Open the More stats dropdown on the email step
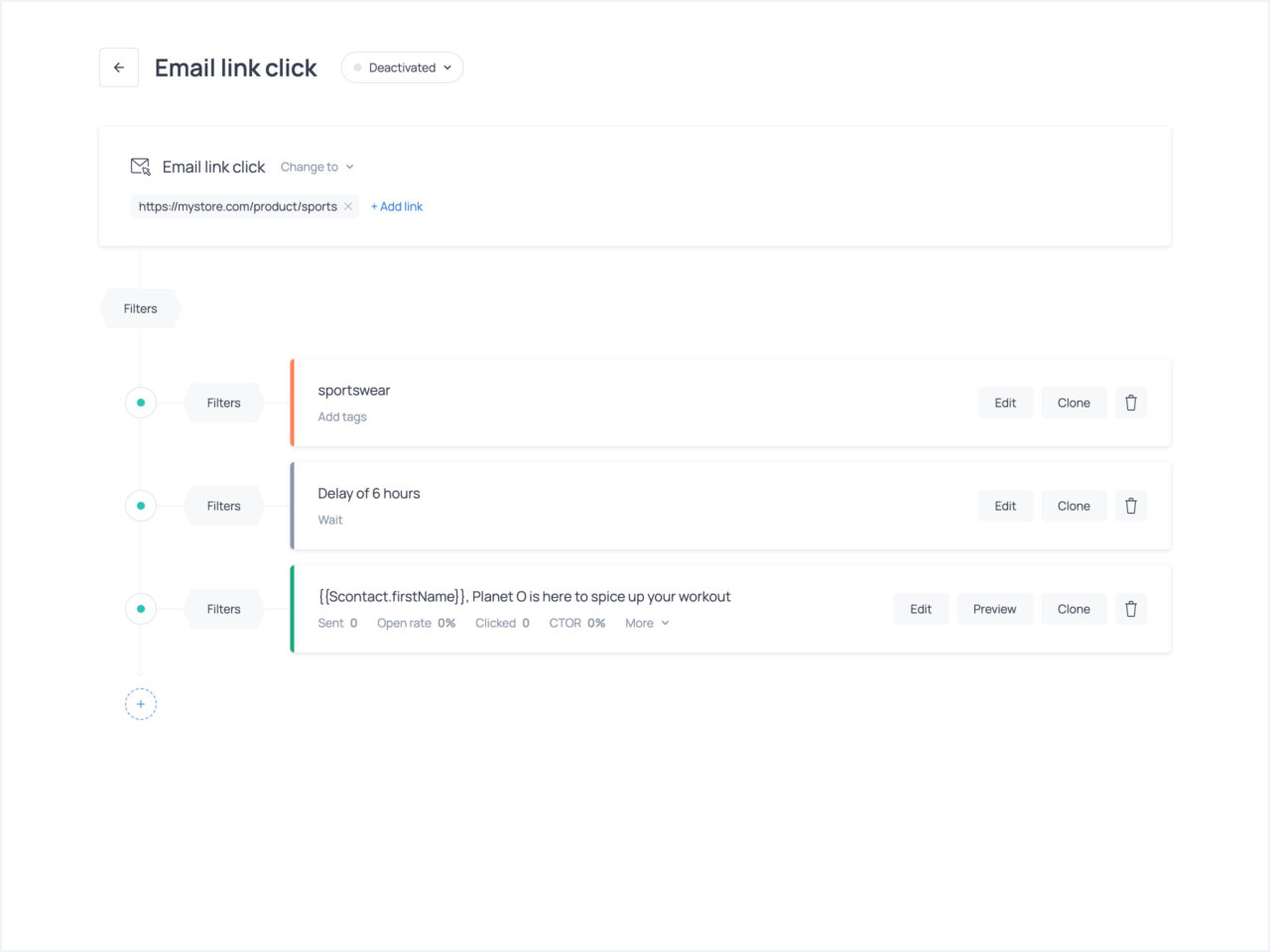This screenshot has height=952, width=1270. 645,623
